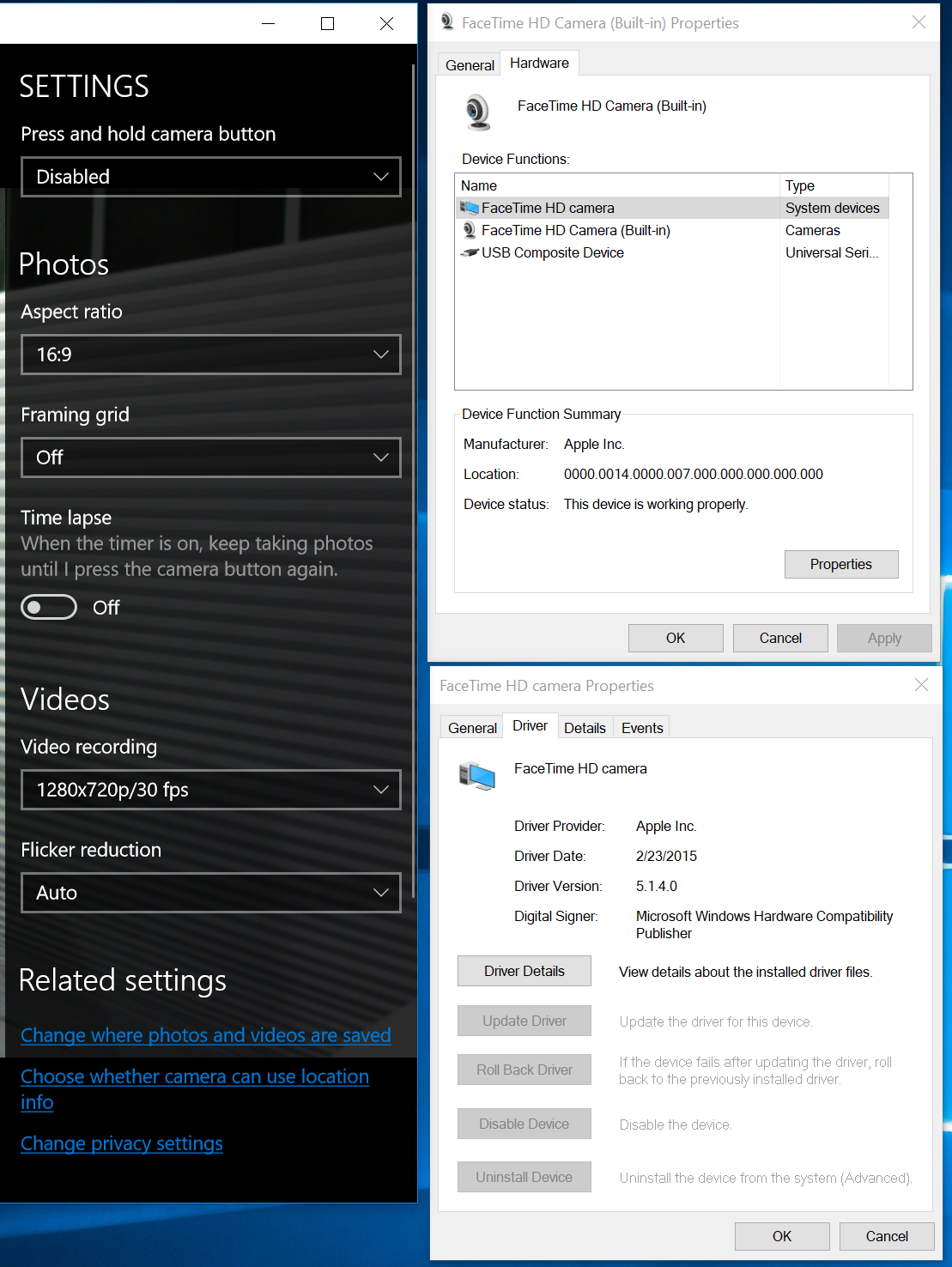Viewport: 952px width, 1267px height.
Task: Click the Driver Date 2/23/2015 value
Action: (x=666, y=856)
